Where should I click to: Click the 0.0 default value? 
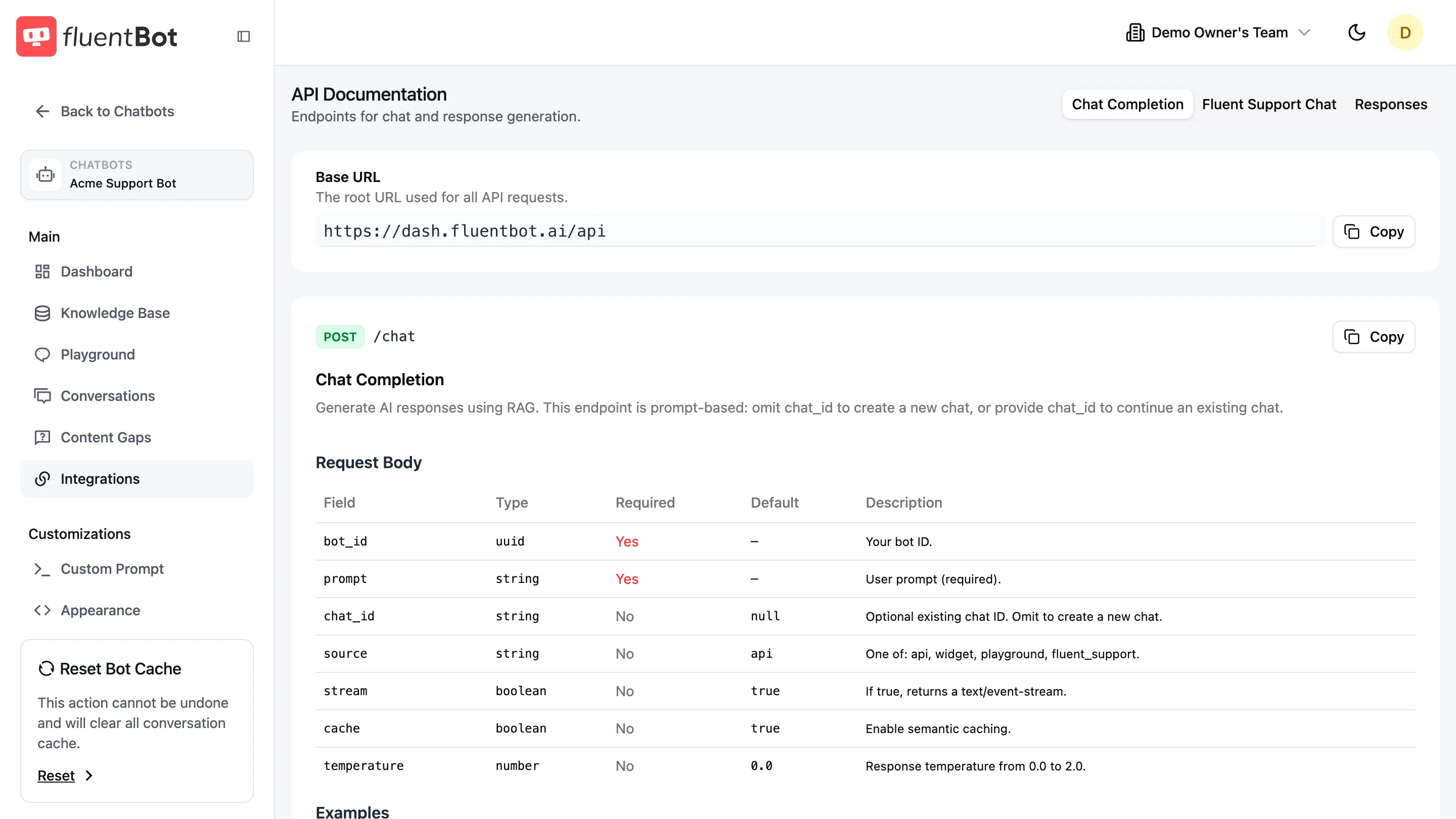coord(761,766)
